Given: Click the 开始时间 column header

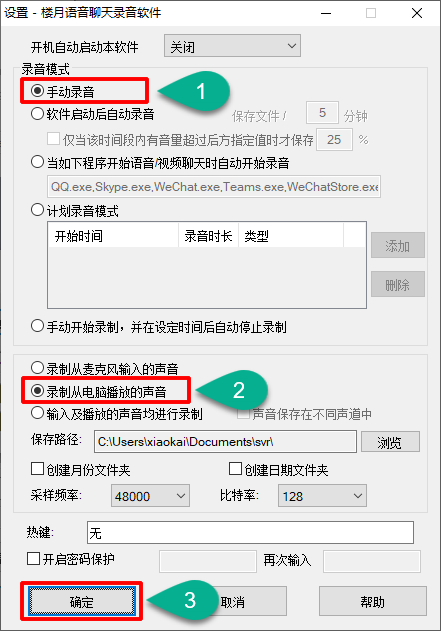Looking at the screenshot, I should (113, 236).
